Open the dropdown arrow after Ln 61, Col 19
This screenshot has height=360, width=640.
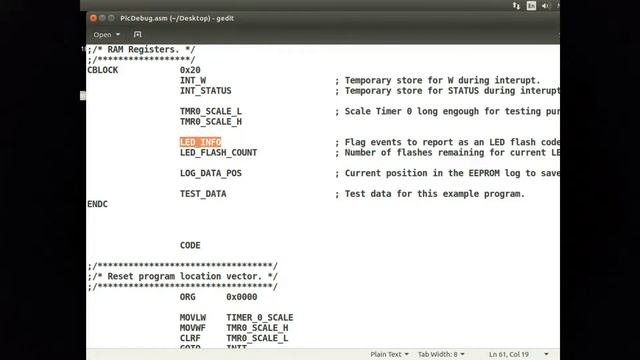546,354
